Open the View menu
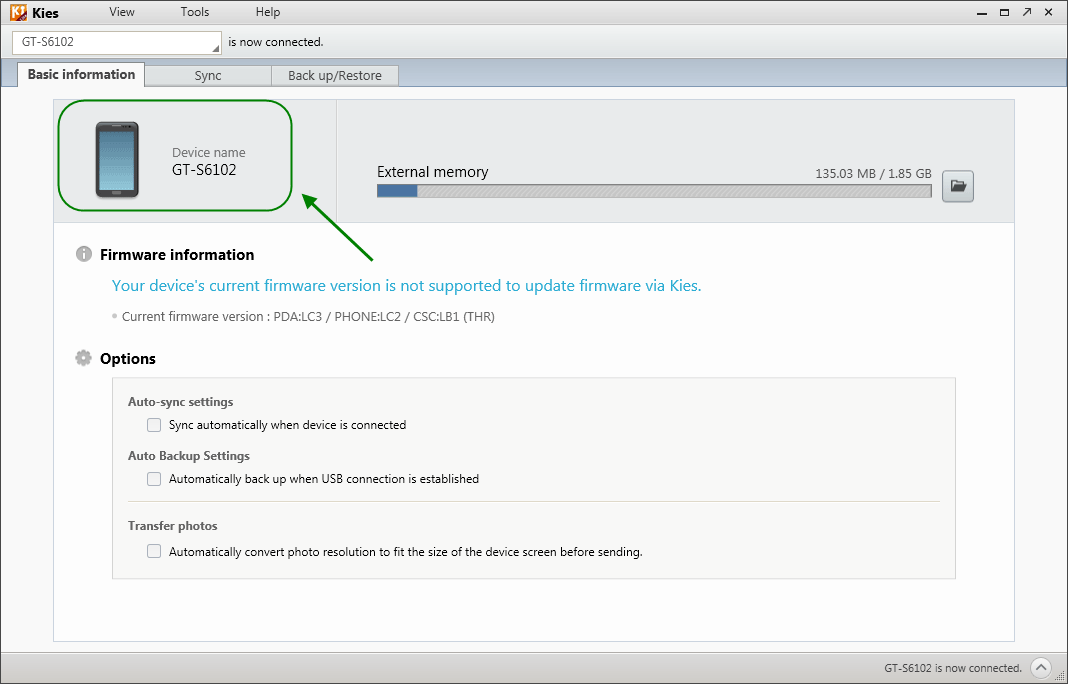The image size is (1068, 684). pyautogui.click(x=122, y=12)
